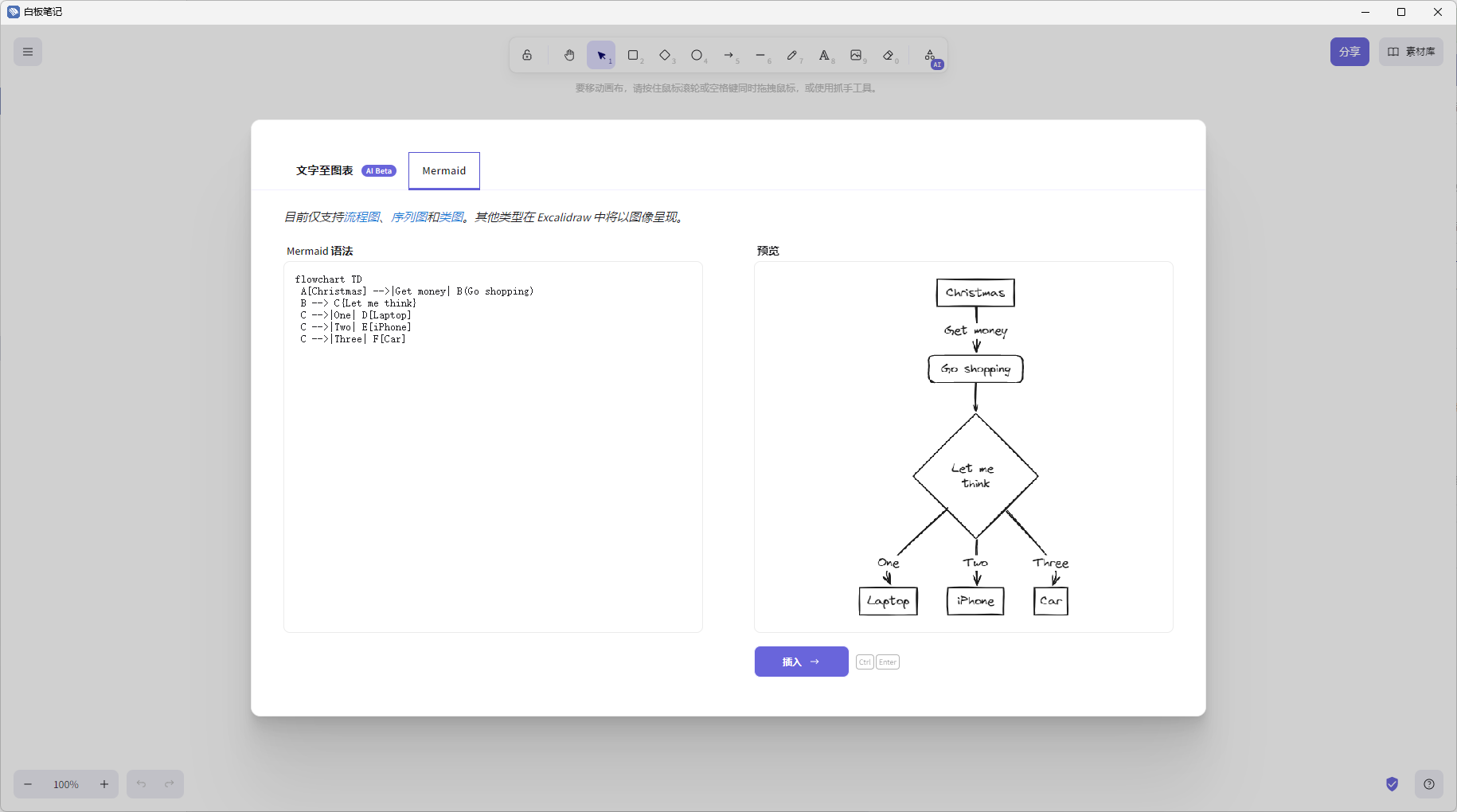Screen dimensions: 1457x812
Task: Select the Arrow tool
Action: 728,55
